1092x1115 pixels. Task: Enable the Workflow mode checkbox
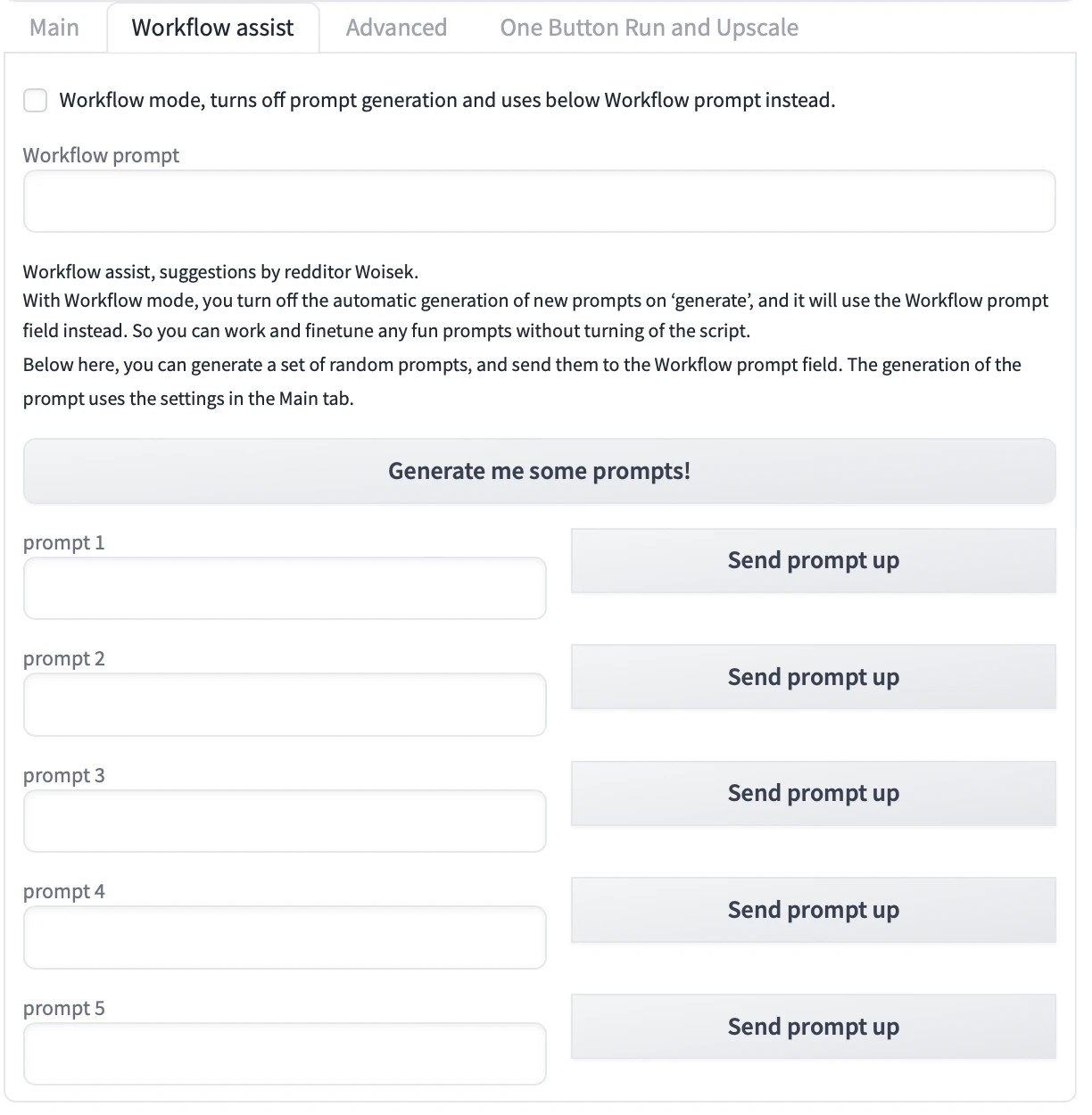36,100
